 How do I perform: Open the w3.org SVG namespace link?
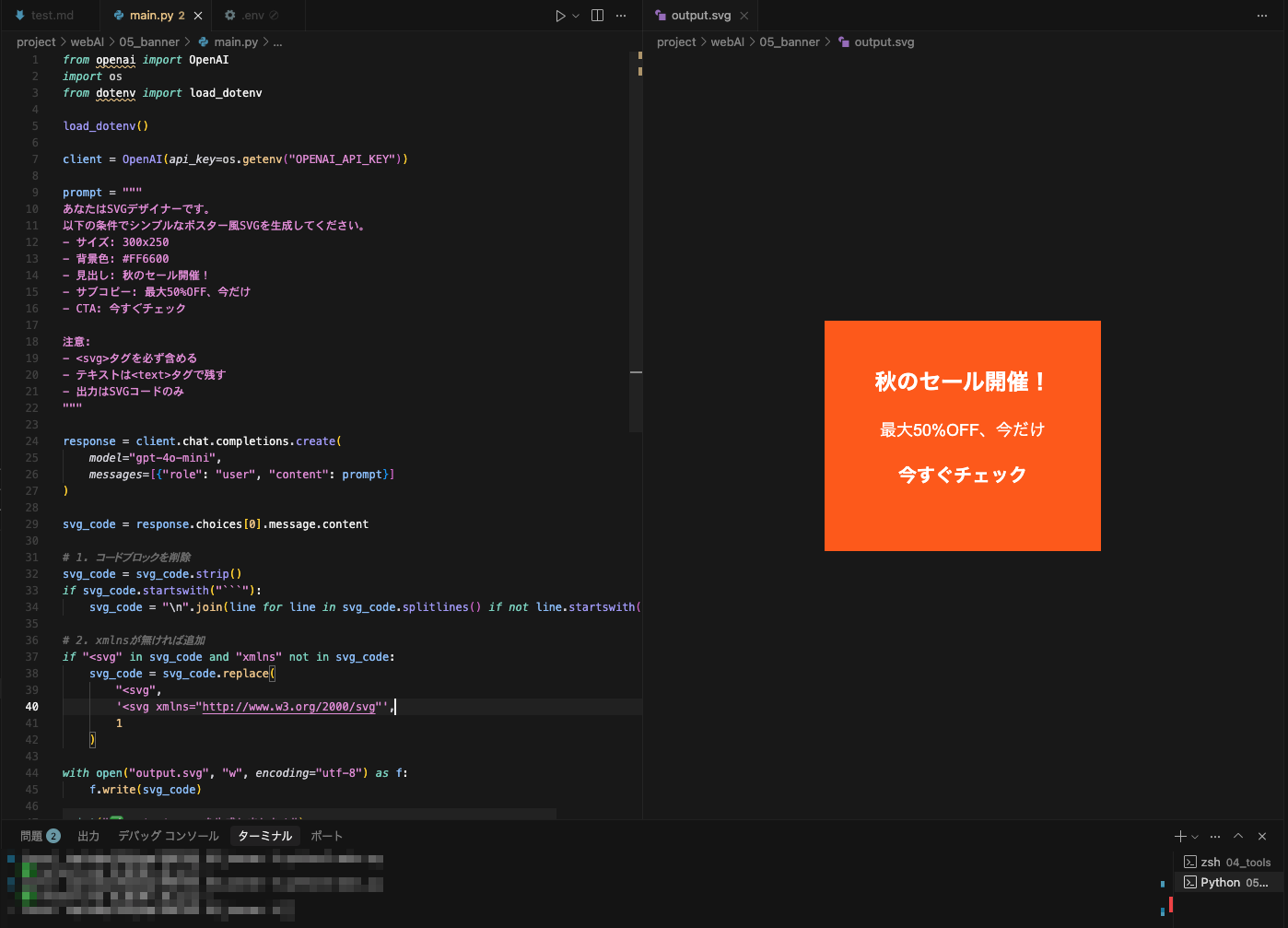pyautogui.click(x=288, y=707)
